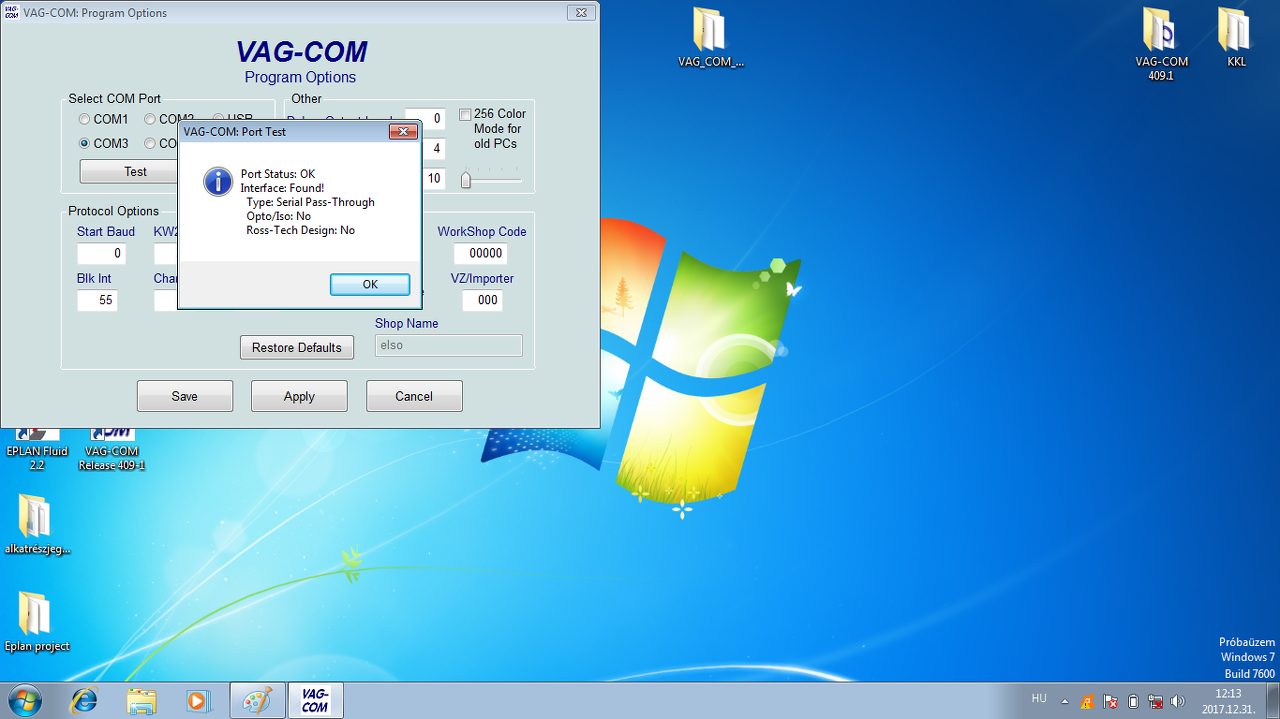The height and width of the screenshot is (719, 1280).
Task: Click the taskbar clock showing 12:13
Action: coord(1228,700)
